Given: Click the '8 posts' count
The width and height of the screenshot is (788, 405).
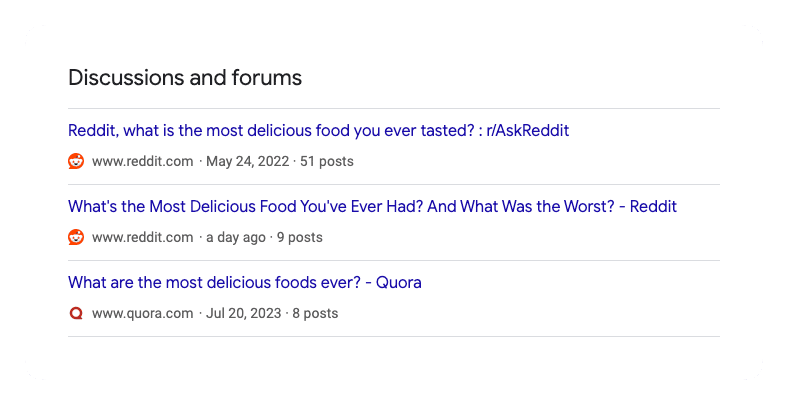Looking at the screenshot, I should [315, 313].
